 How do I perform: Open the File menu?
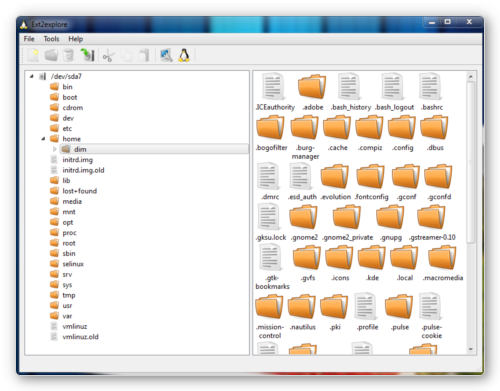tap(29, 39)
